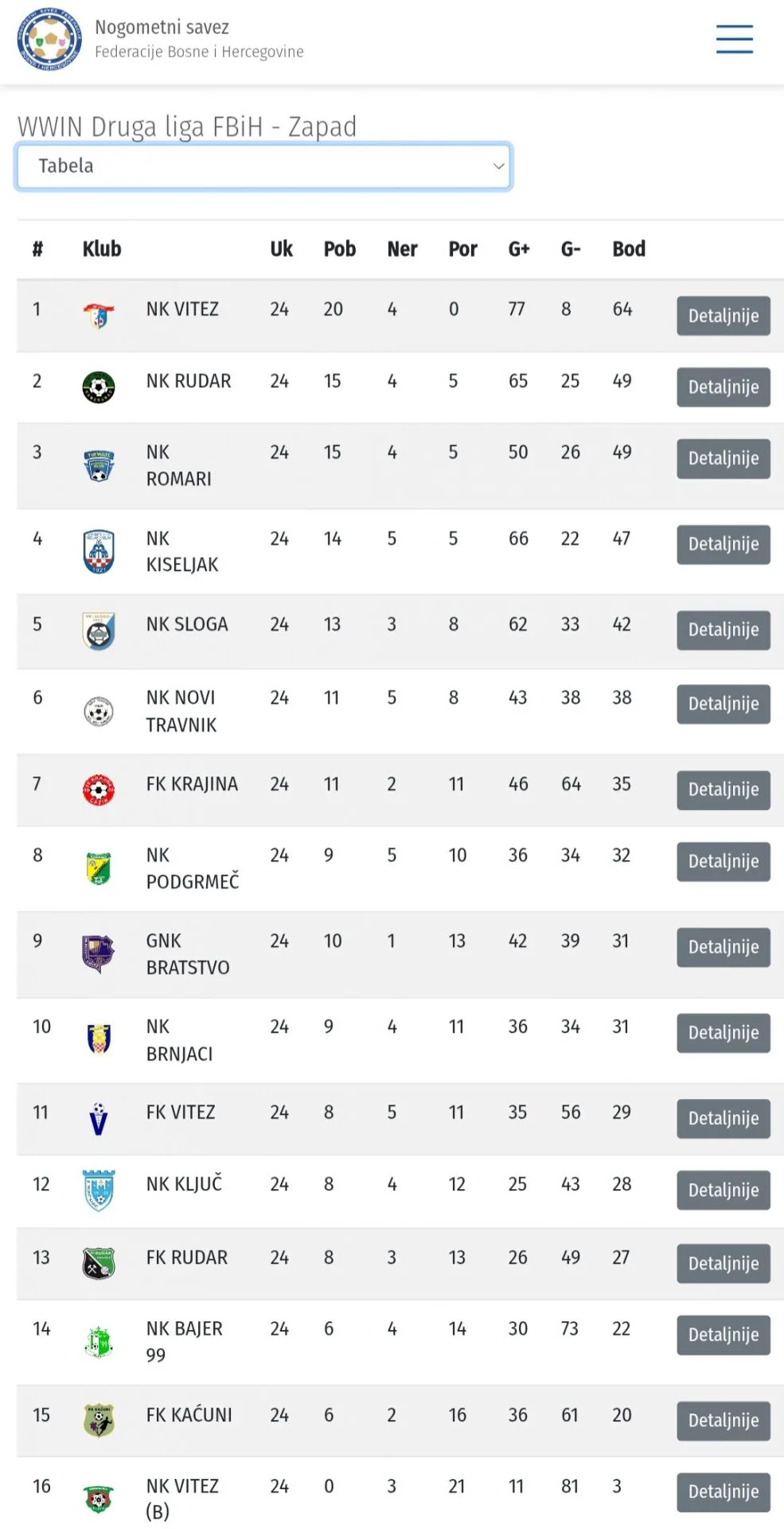Click the FK Krajina club crest
Image resolution: width=784 pixels, height=1529 pixels.
pos(99,790)
